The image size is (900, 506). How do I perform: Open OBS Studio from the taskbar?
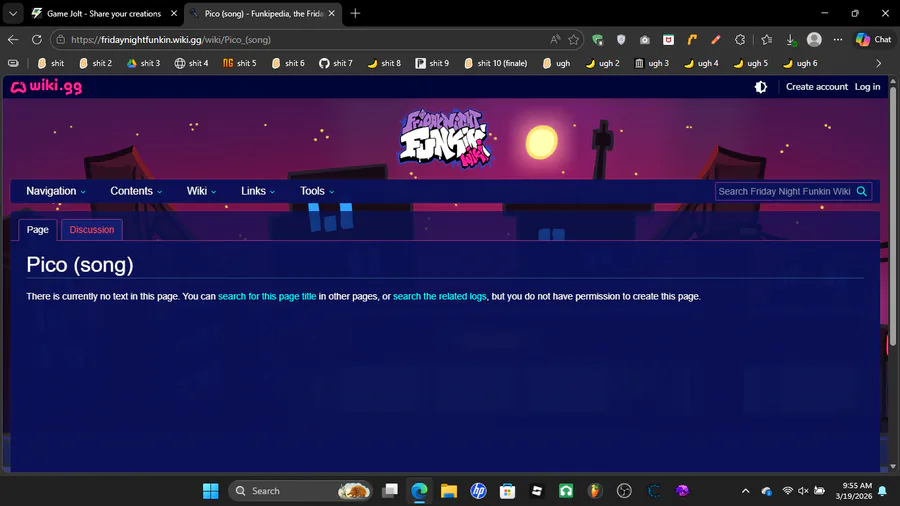click(624, 491)
